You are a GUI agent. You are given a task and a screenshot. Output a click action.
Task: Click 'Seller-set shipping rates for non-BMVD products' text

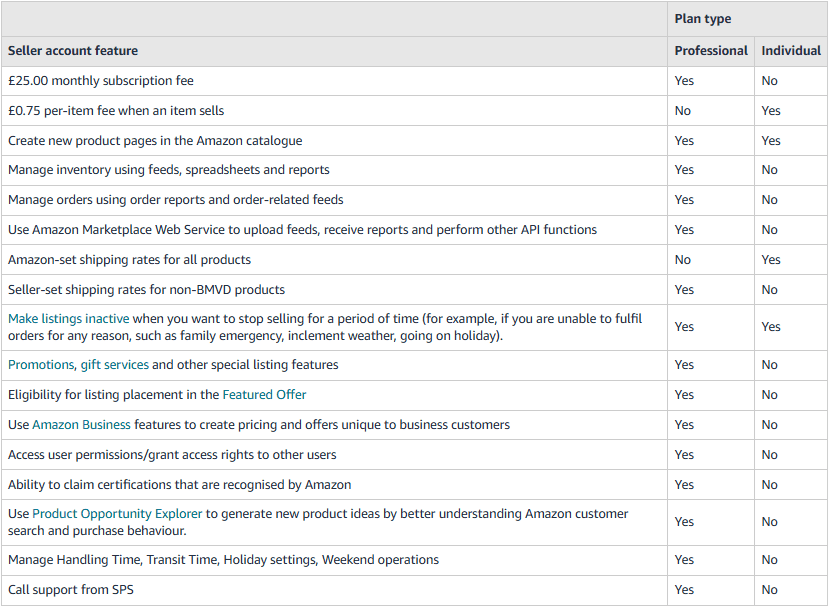tap(146, 290)
